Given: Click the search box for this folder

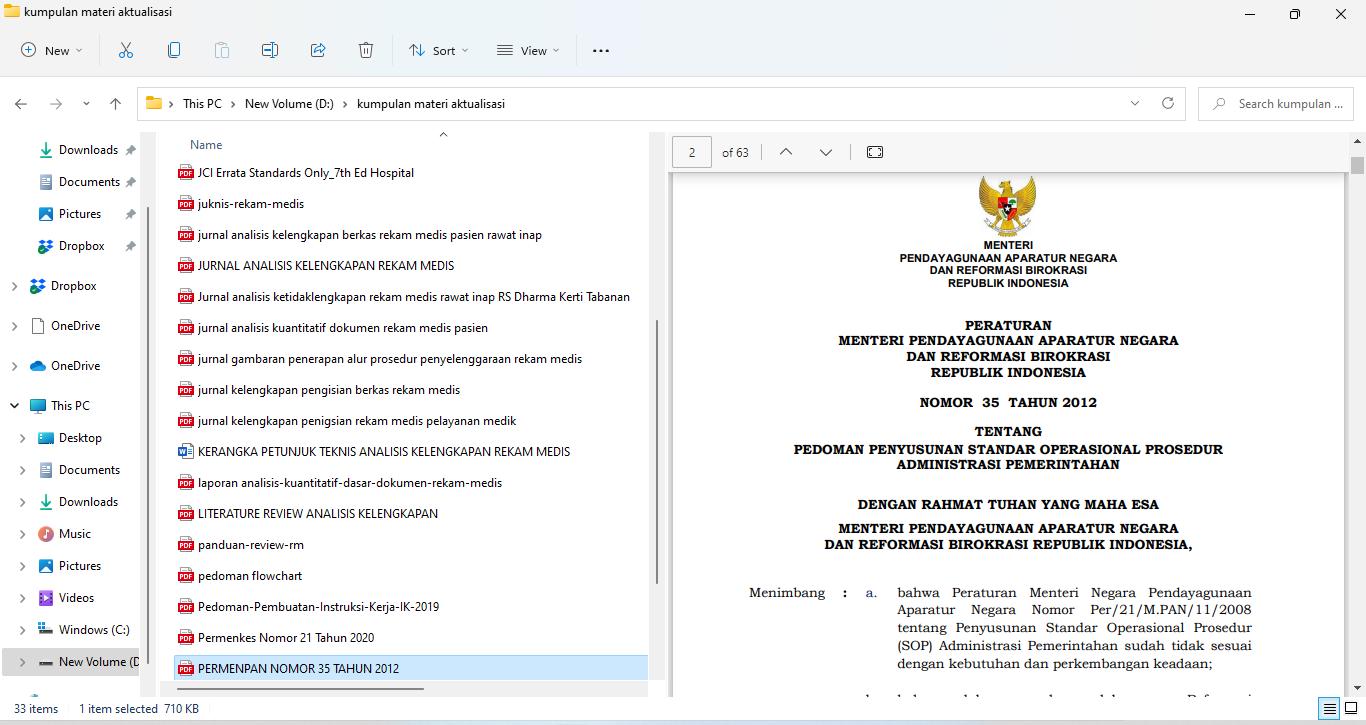Looking at the screenshot, I should coord(1276,104).
